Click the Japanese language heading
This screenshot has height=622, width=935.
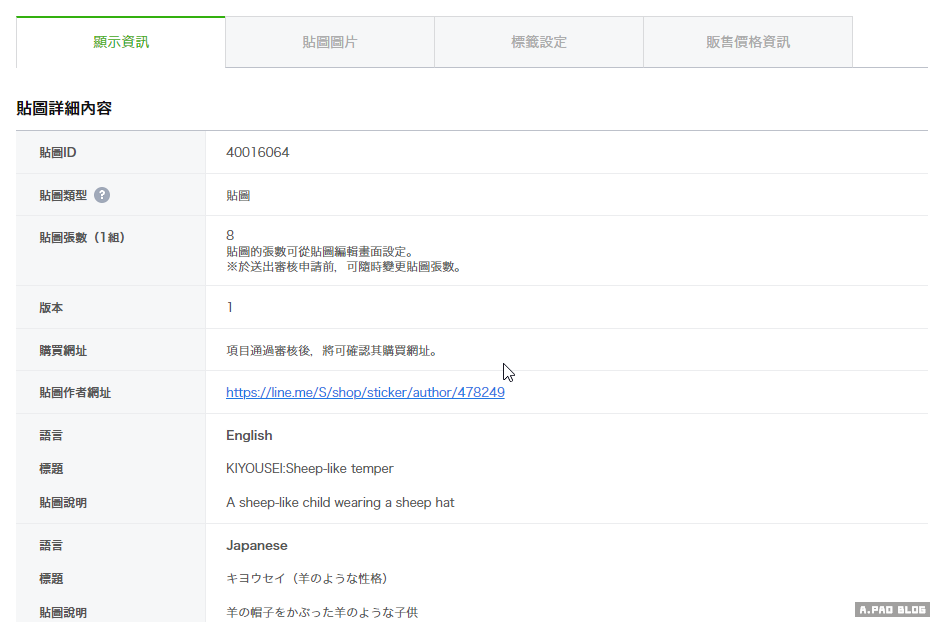pos(257,545)
